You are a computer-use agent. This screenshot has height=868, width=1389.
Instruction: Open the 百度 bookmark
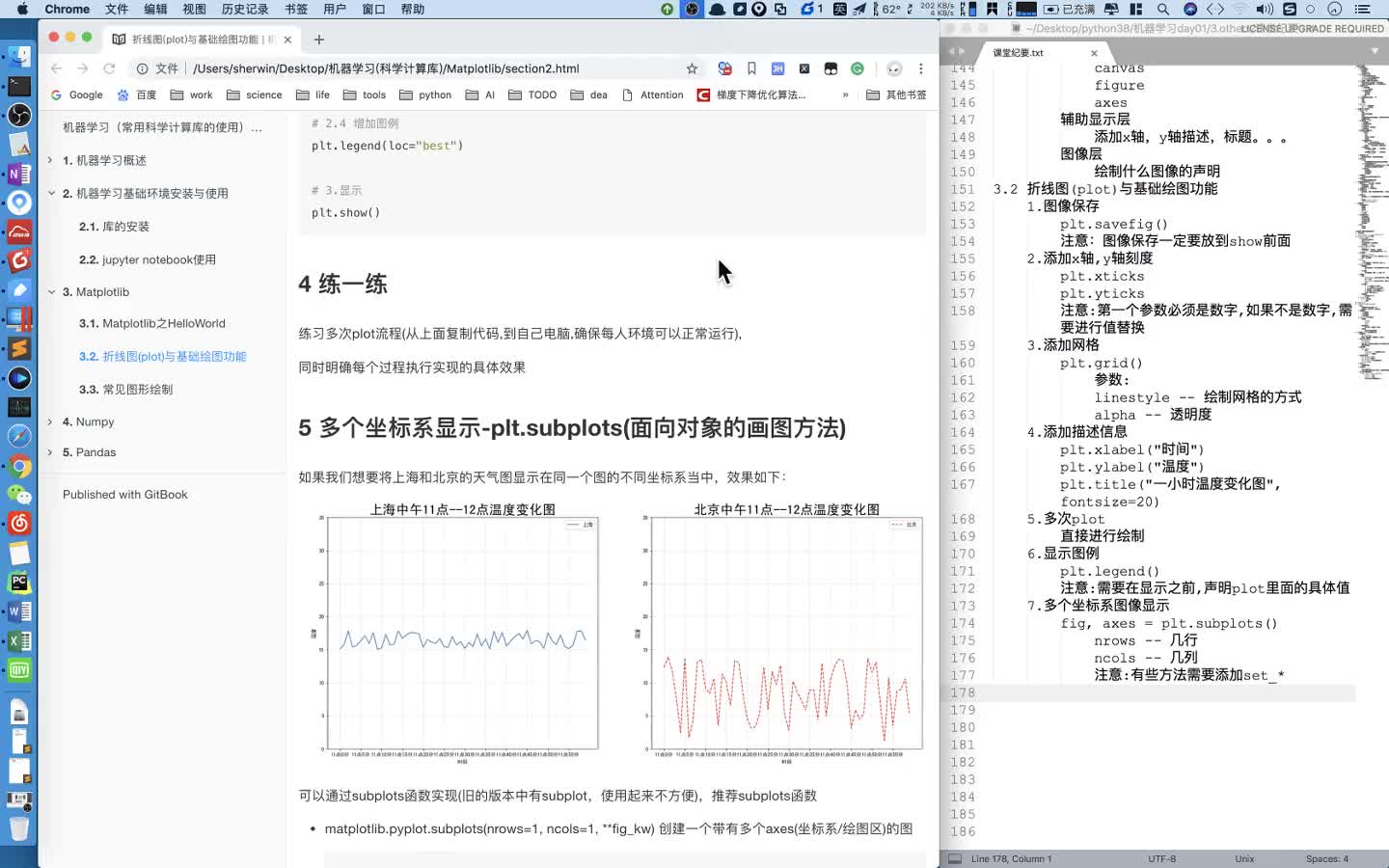137,95
